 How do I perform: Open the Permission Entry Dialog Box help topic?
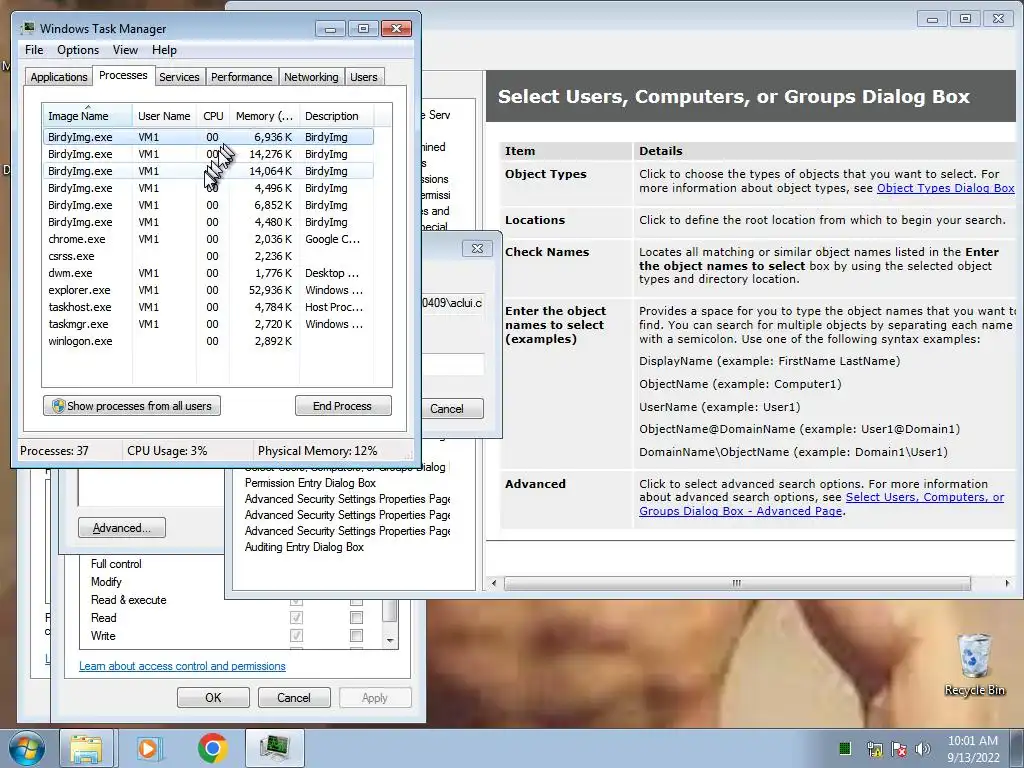point(310,483)
